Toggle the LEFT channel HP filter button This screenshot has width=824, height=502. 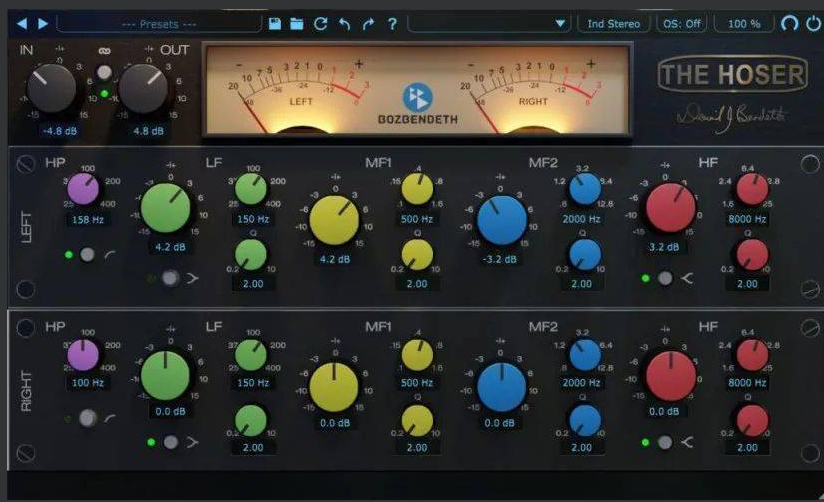coord(87,255)
